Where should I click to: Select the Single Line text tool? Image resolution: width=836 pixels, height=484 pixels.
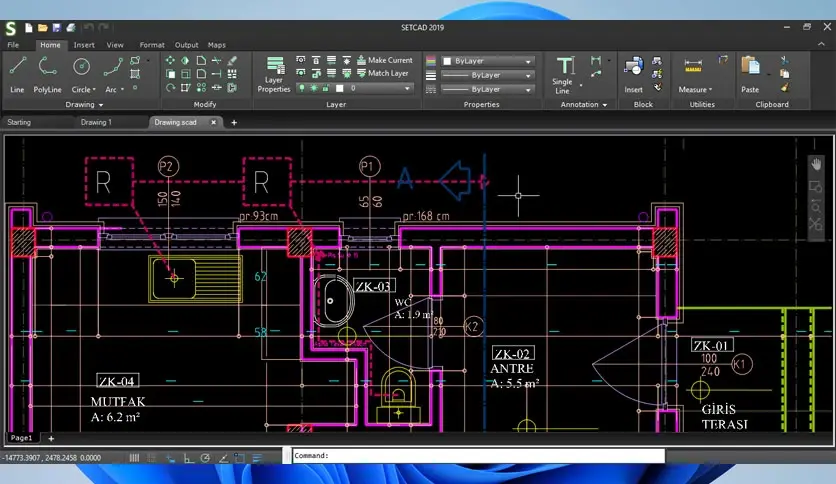(x=563, y=72)
